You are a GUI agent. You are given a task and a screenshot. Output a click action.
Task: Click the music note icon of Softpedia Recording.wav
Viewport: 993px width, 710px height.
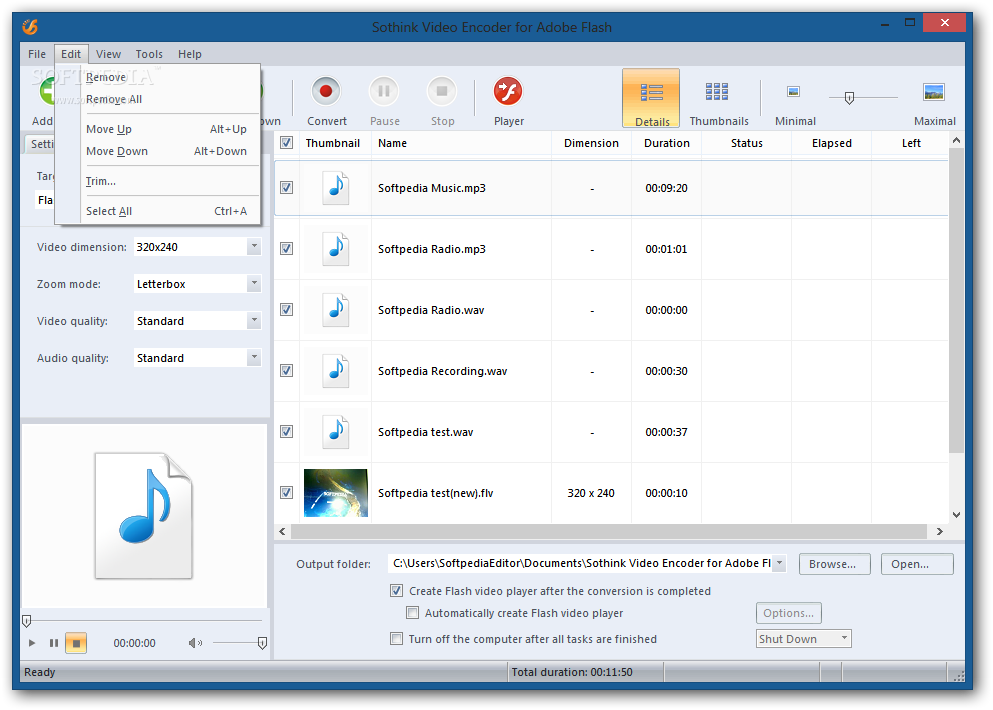click(x=336, y=371)
